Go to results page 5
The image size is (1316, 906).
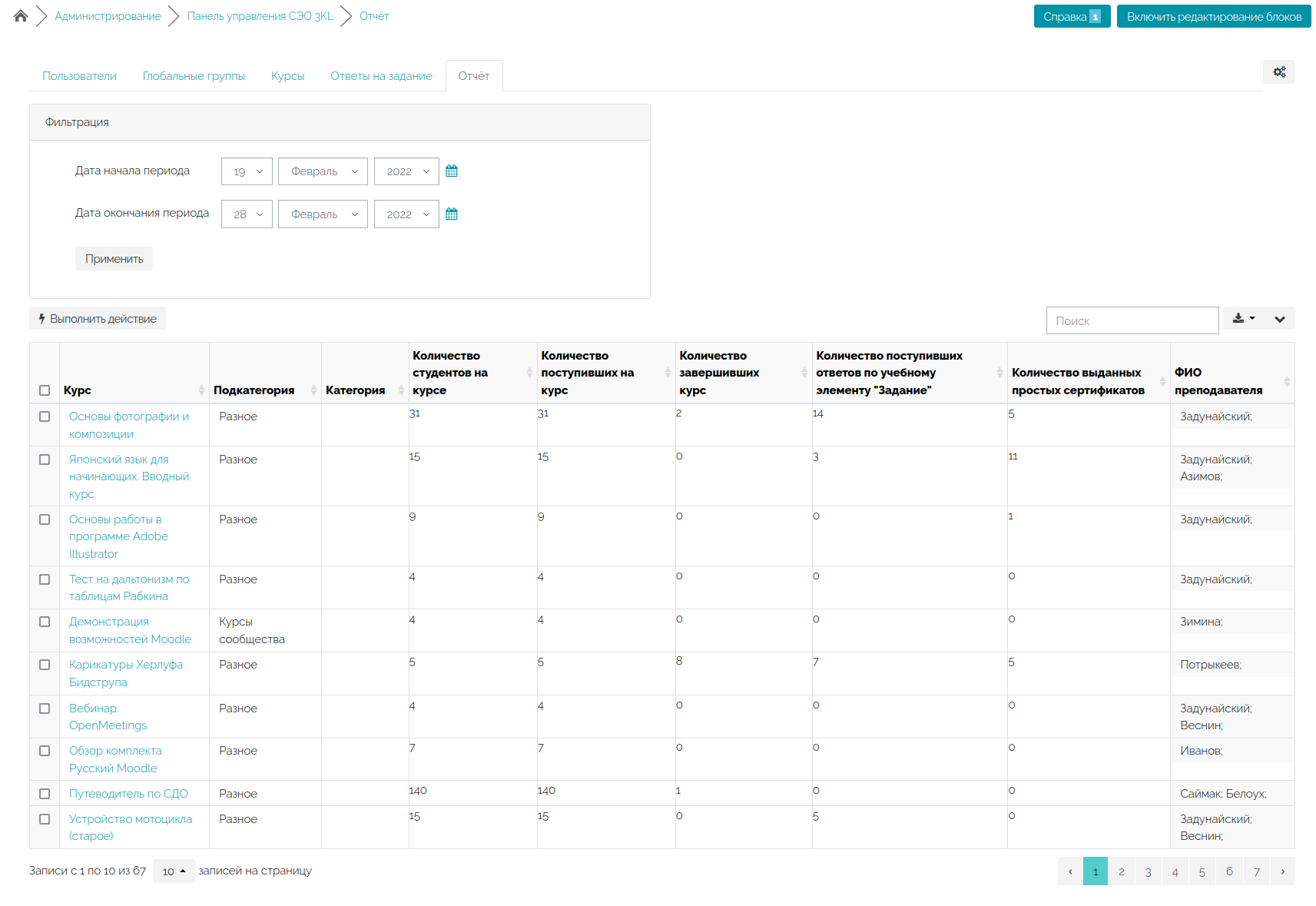1202,871
